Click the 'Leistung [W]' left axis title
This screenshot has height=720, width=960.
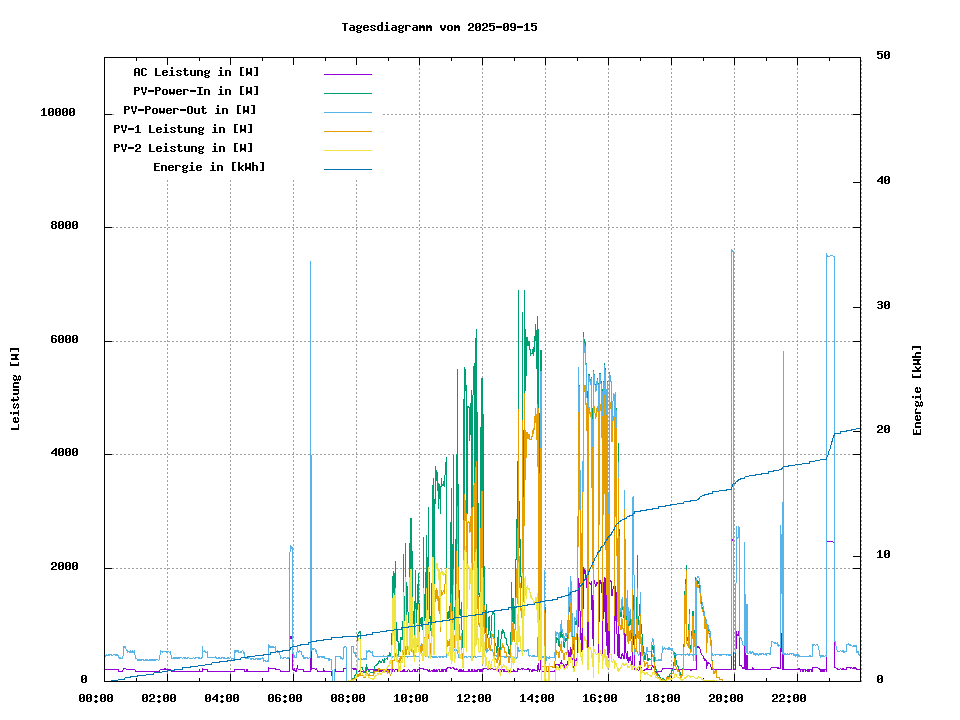(16, 389)
